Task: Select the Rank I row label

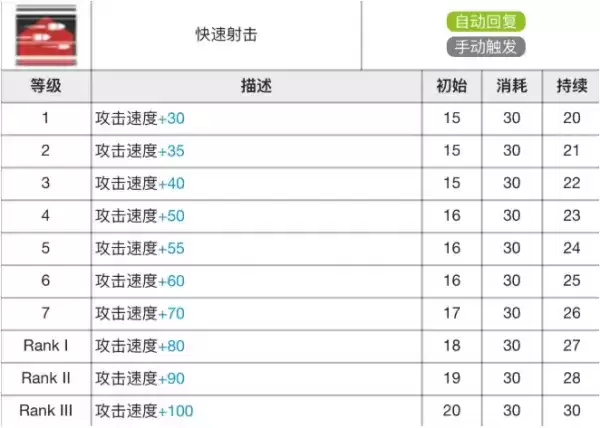Action: [45, 346]
